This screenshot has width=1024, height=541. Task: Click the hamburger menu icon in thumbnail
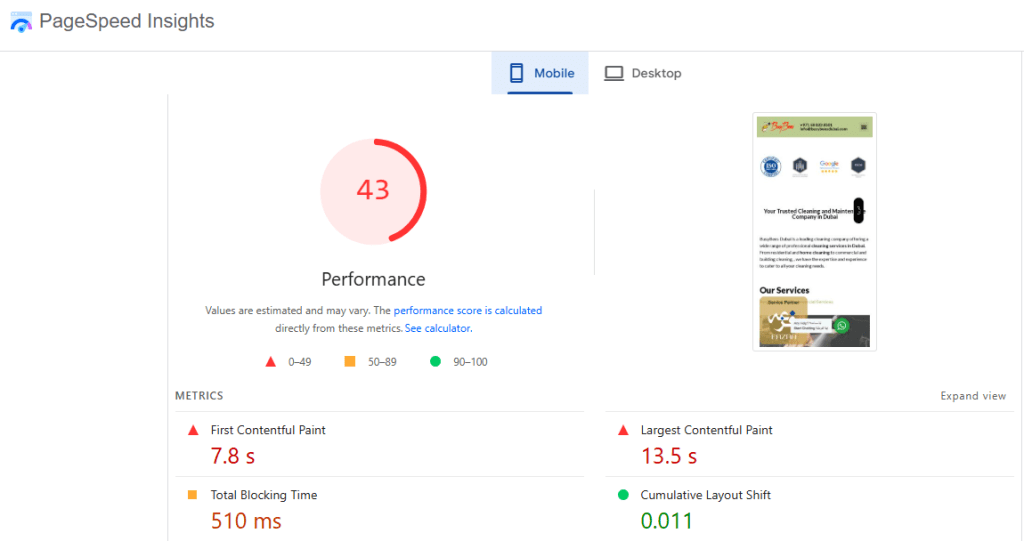[x=863, y=127]
